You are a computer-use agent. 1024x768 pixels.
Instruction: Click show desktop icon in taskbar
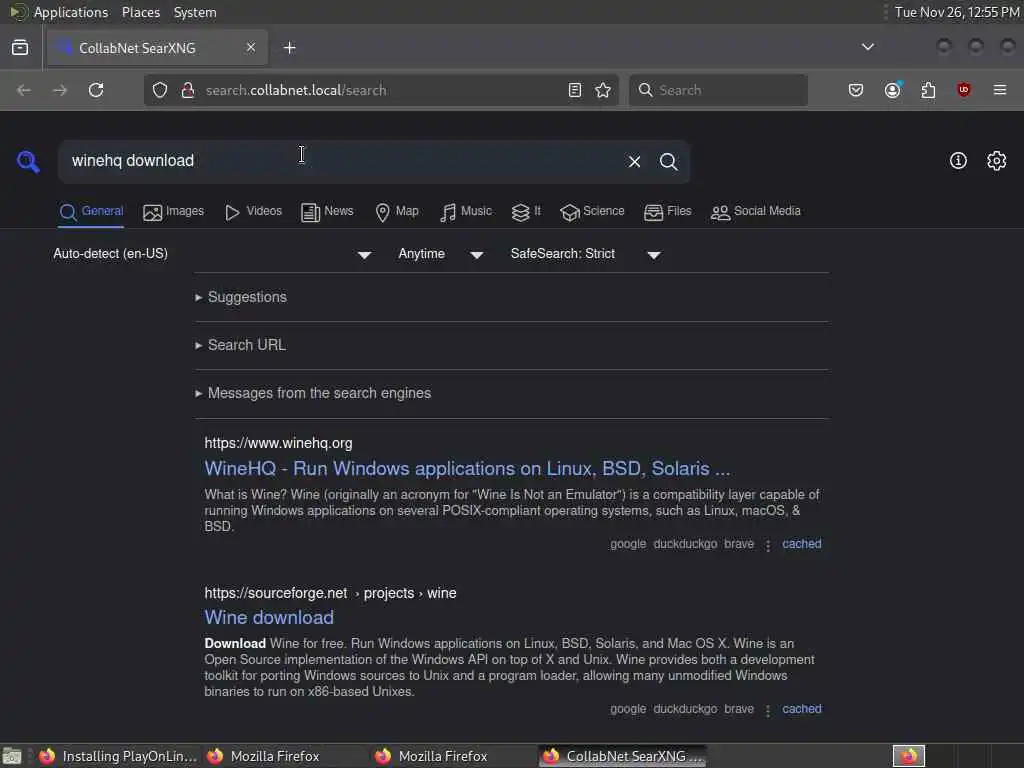(x=12, y=756)
